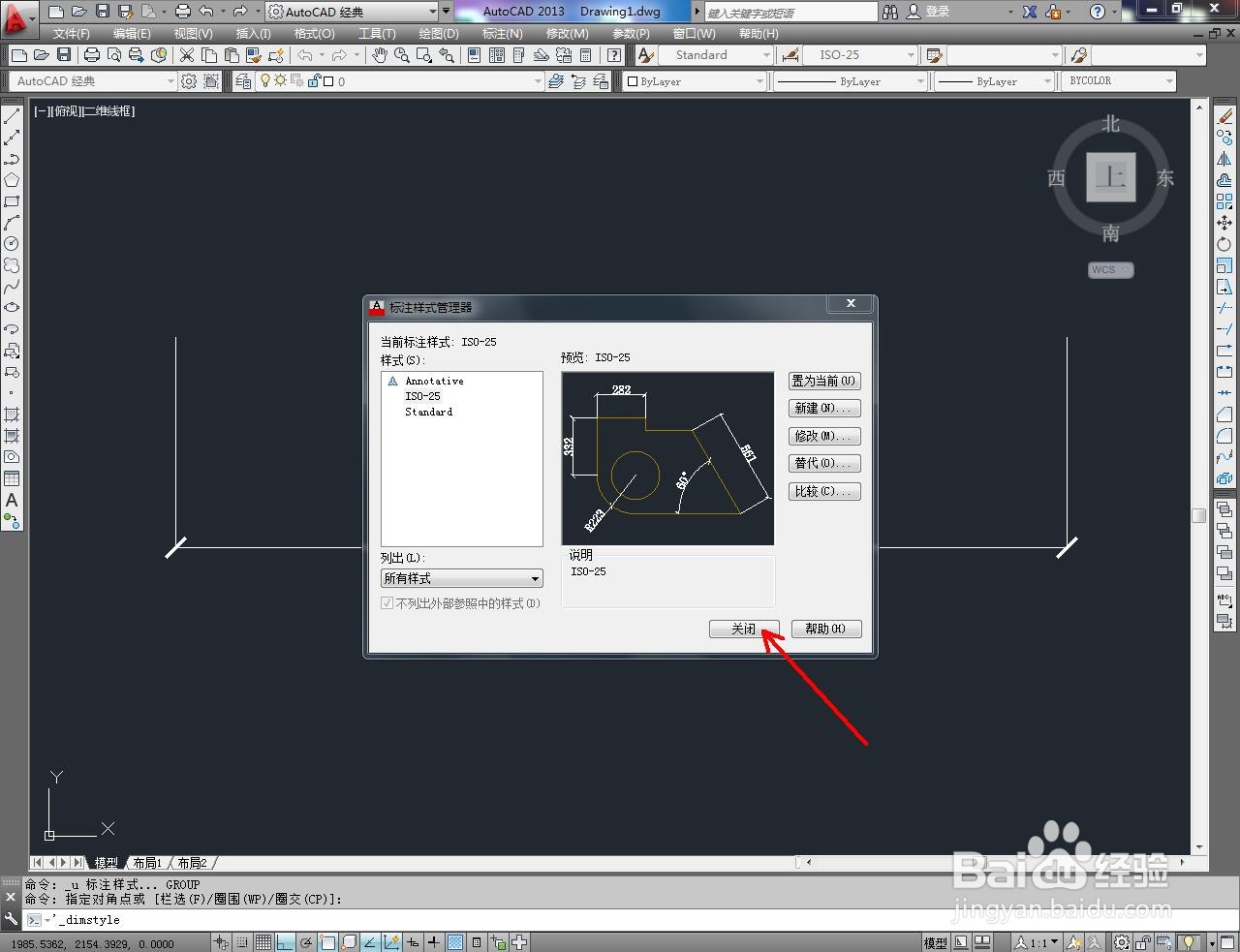Viewport: 1240px width, 952px height.
Task: Open the Draw (绘图) menu
Action: pyautogui.click(x=439, y=33)
